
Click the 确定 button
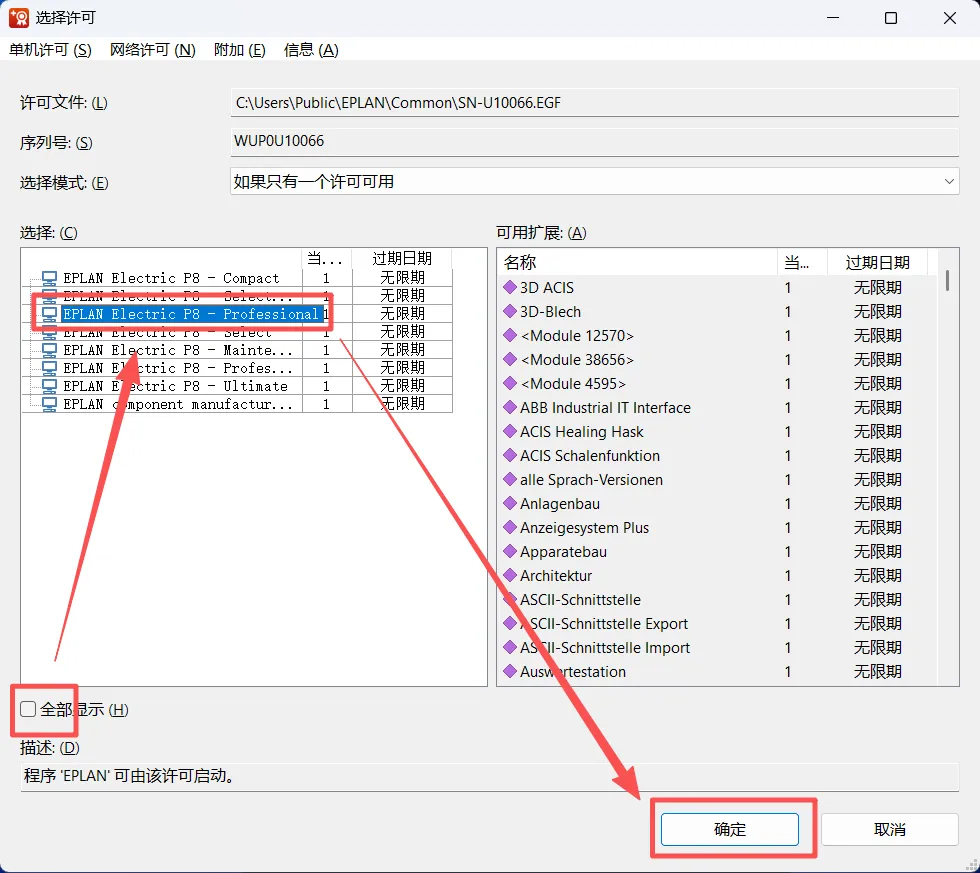coord(729,829)
